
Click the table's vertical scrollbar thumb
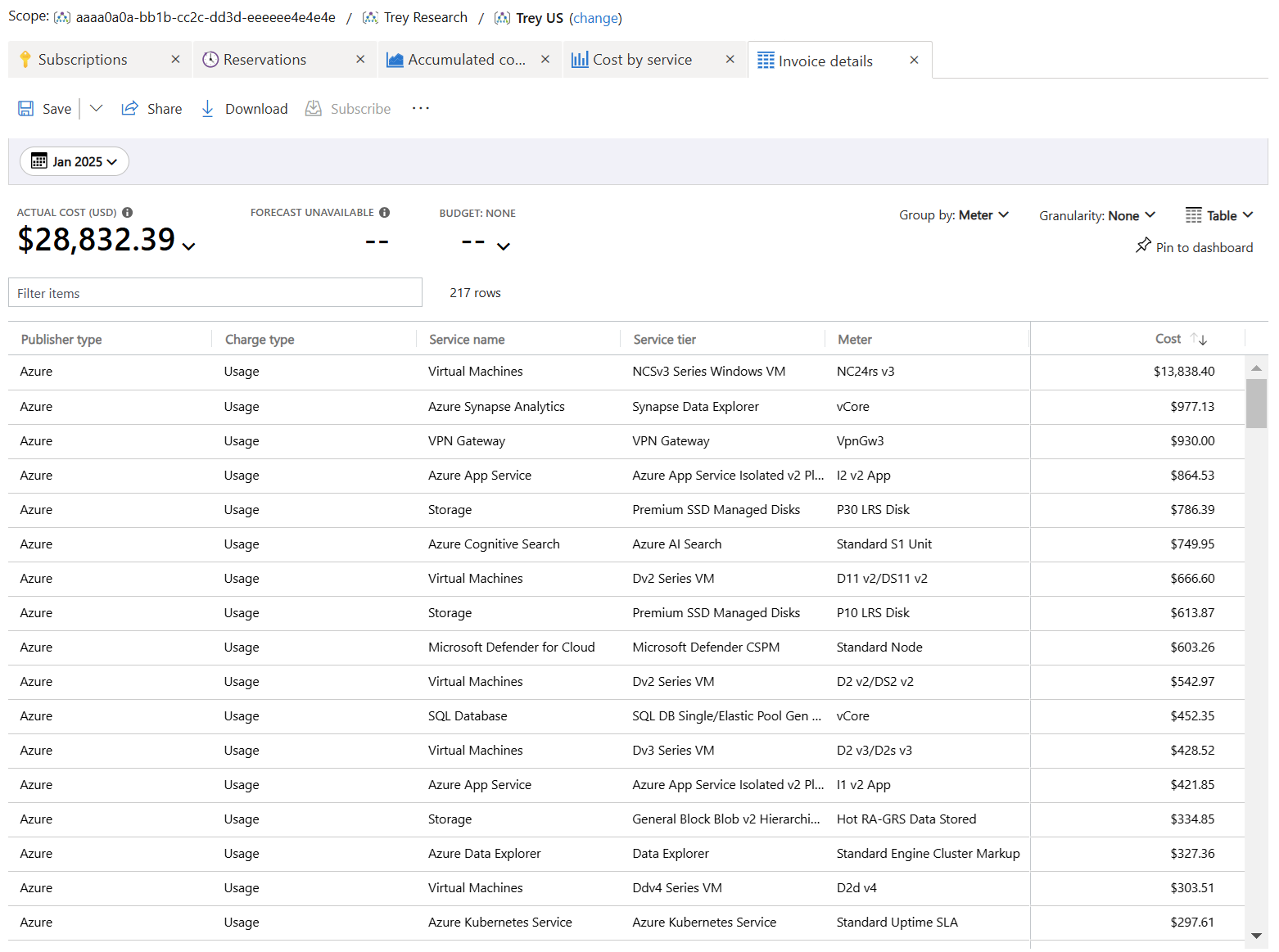pos(1256,403)
